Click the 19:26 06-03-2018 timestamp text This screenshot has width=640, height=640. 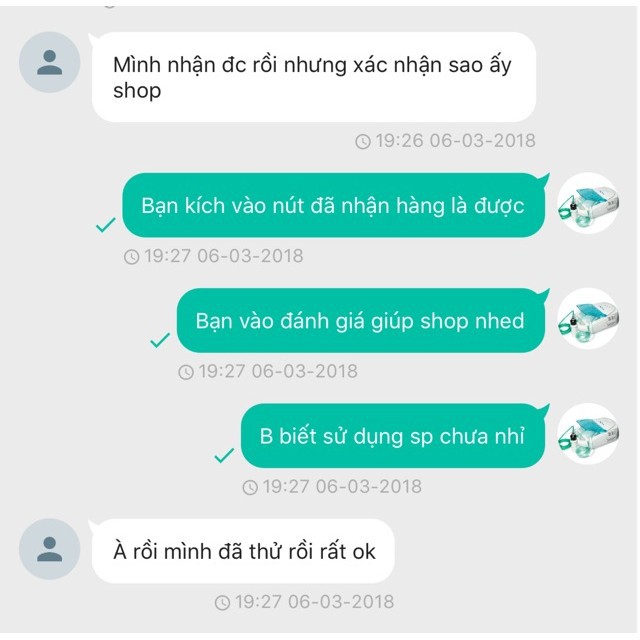coord(455,141)
